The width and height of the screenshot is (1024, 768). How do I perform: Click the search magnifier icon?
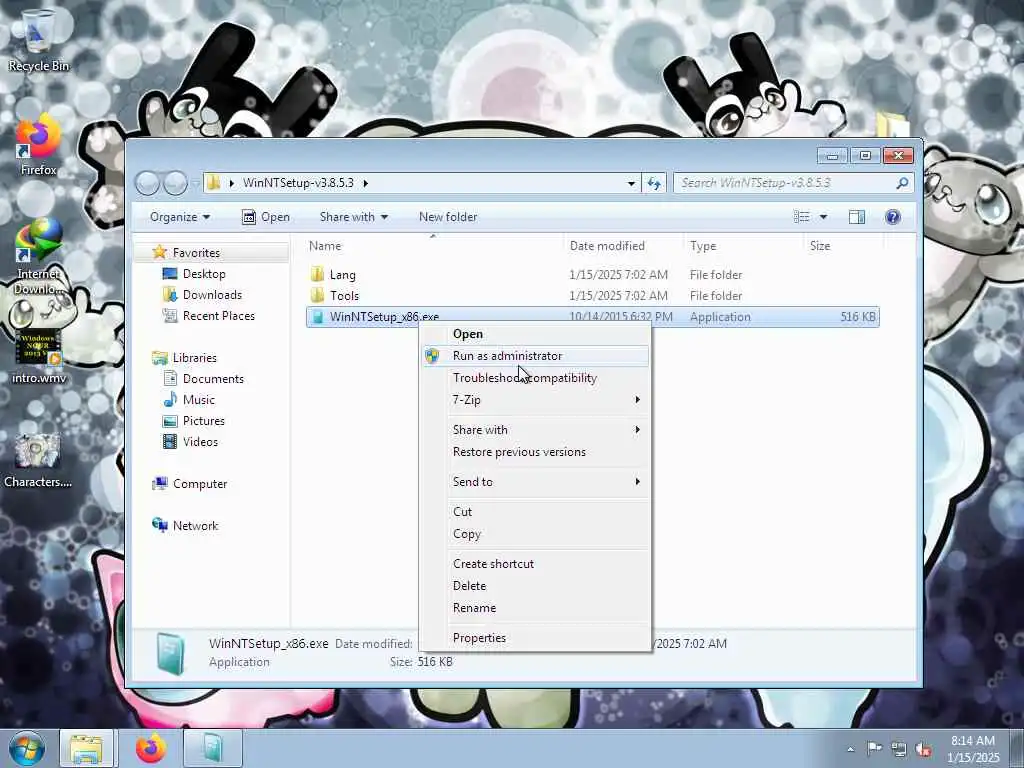pyautogui.click(x=903, y=183)
